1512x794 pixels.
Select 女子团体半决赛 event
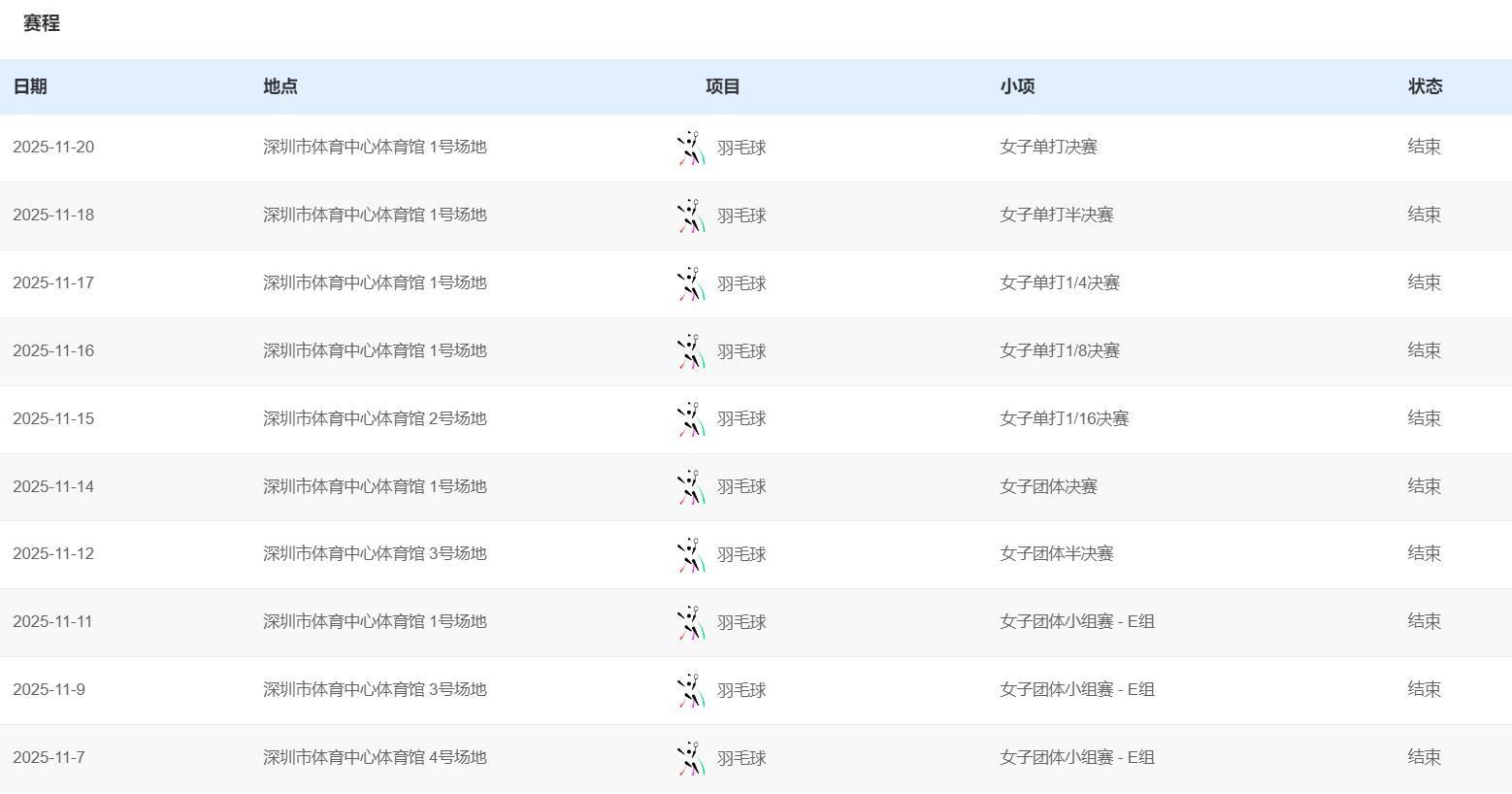(1056, 553)
